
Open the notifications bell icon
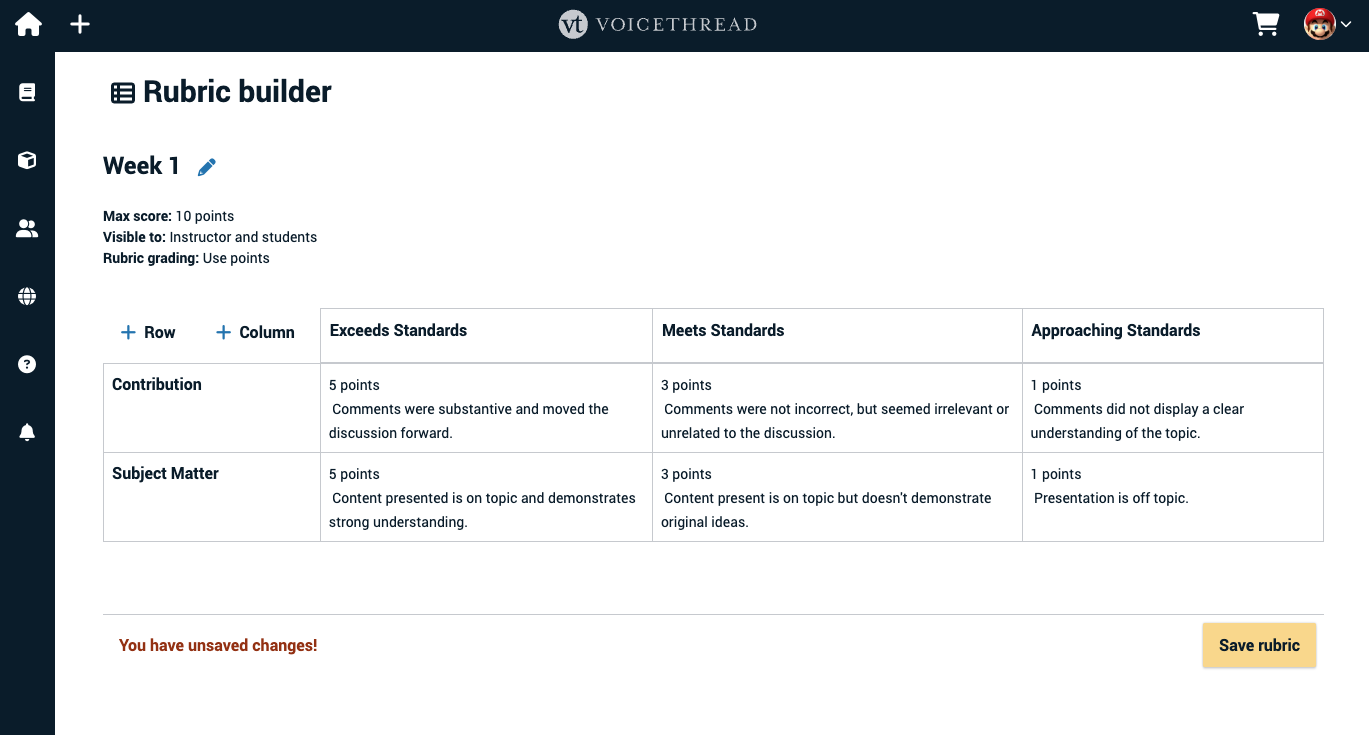click(x=27, y=432)
